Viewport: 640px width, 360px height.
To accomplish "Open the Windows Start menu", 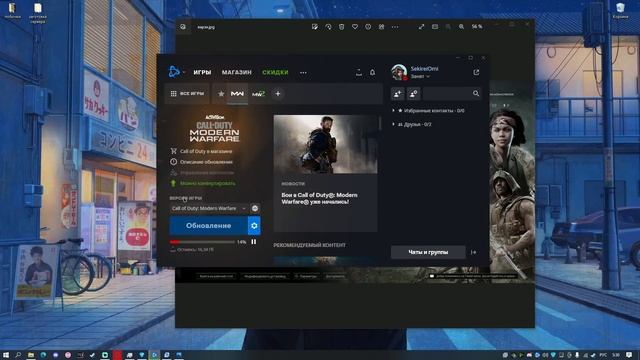I will 6,355.
